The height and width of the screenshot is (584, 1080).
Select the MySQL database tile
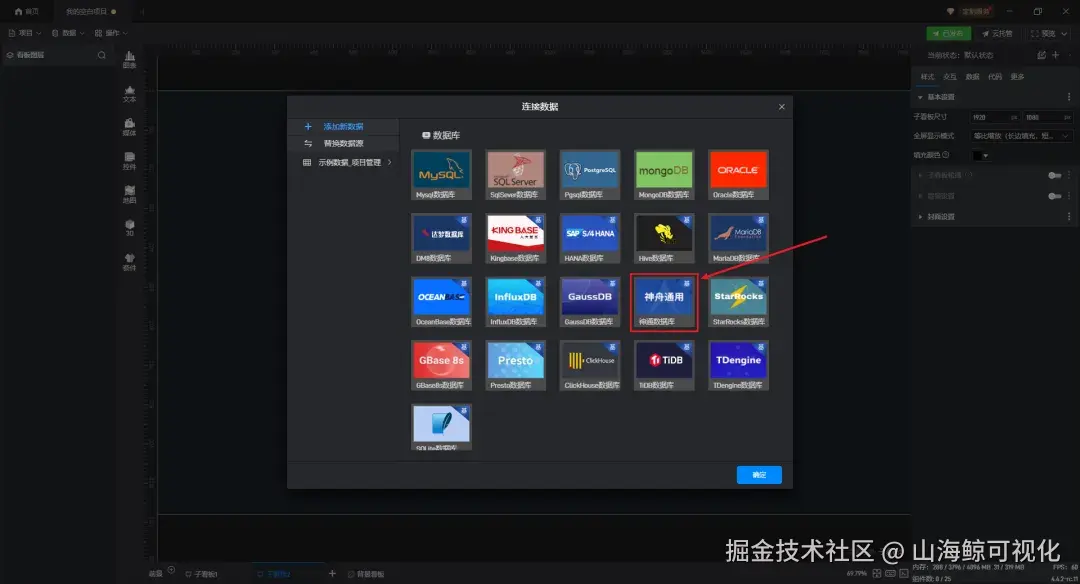[442, 175]
